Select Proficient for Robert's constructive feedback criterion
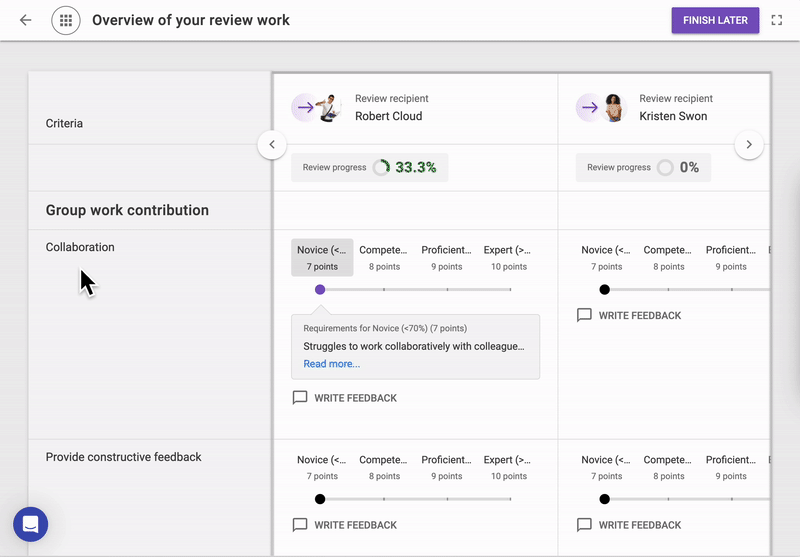Image resolution: width=800 pixels, height=557 pixels. point(446,467)
